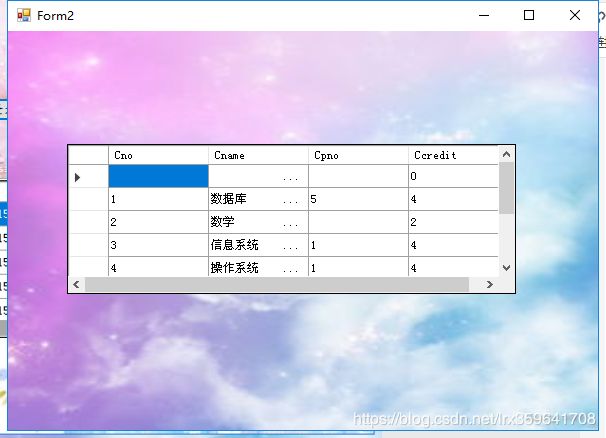Select the Cpno cell with value 5

tap(358, 199)
